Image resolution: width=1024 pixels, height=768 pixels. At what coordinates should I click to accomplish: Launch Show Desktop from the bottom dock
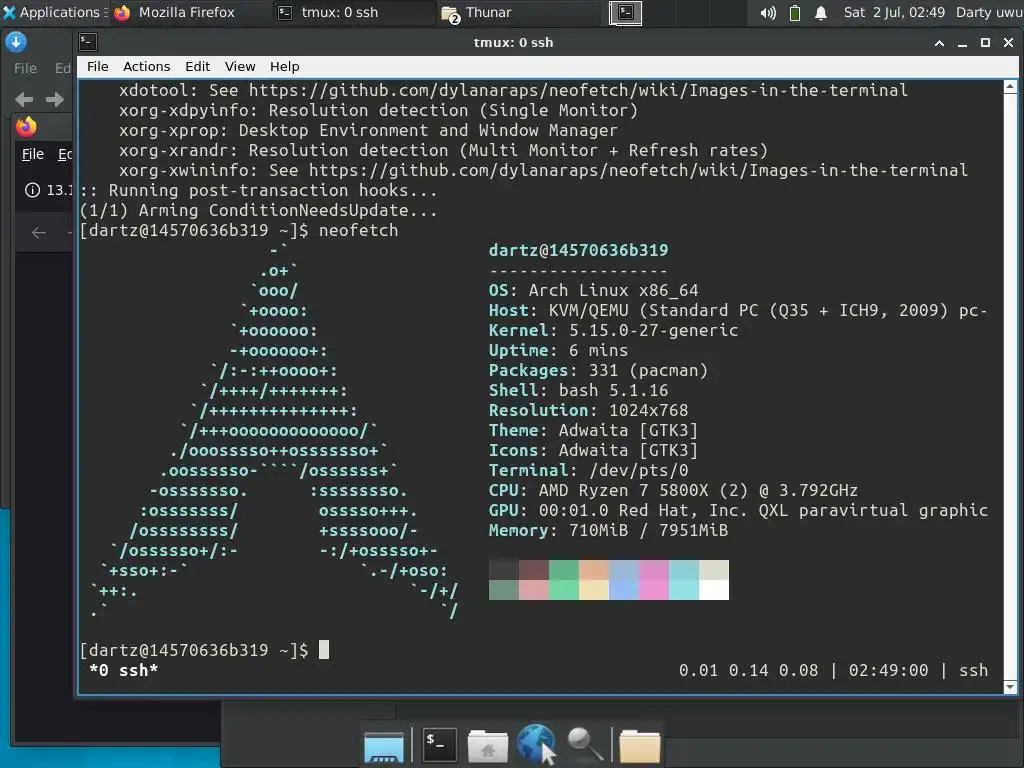384,745
